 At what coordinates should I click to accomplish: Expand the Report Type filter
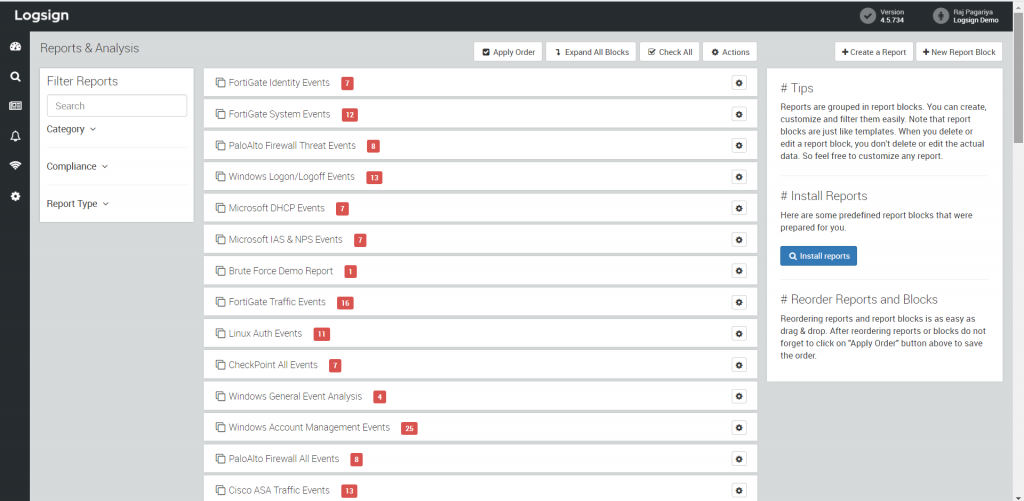(78, 204)
